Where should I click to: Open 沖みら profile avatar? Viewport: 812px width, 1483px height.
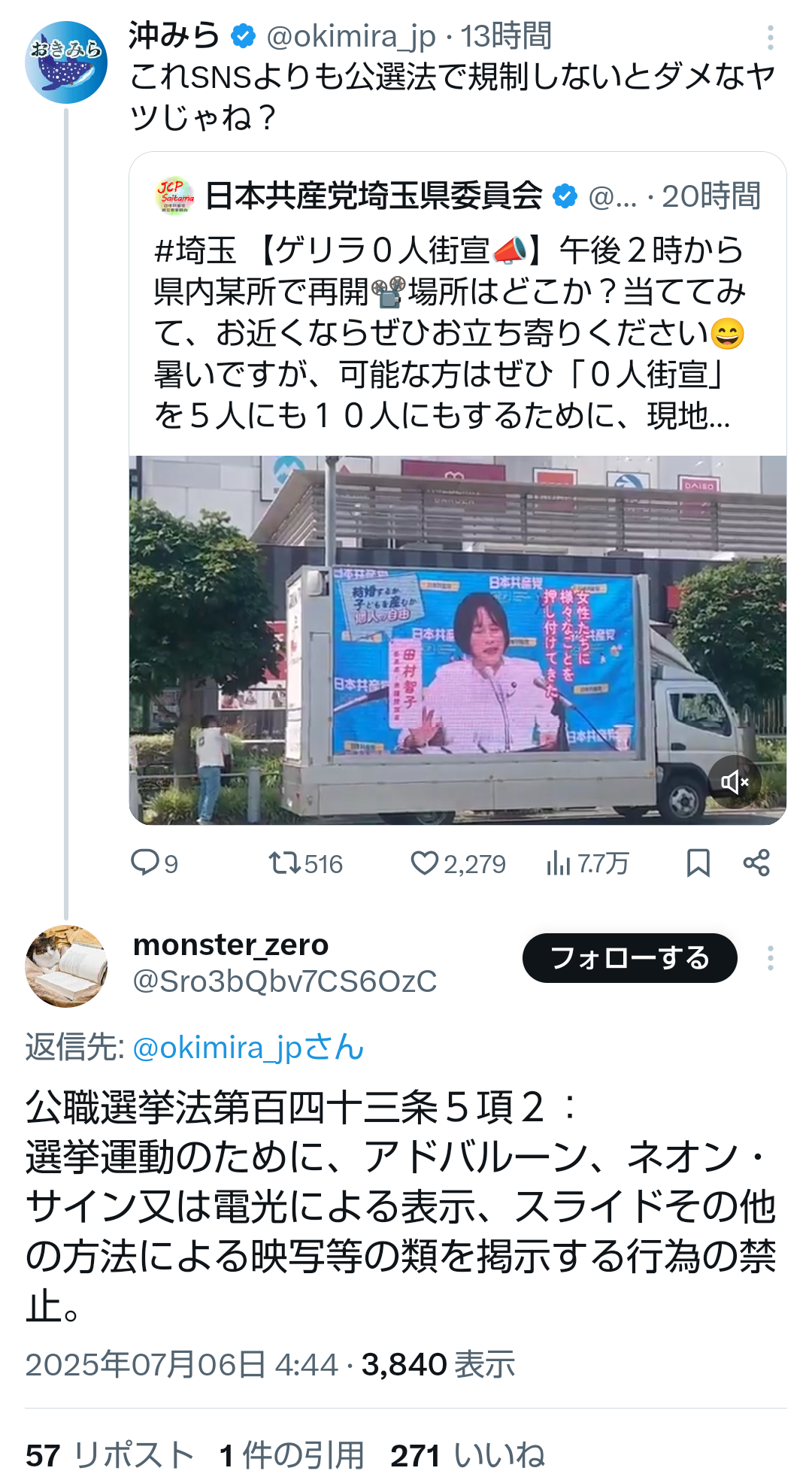click(x=66, y=62)
